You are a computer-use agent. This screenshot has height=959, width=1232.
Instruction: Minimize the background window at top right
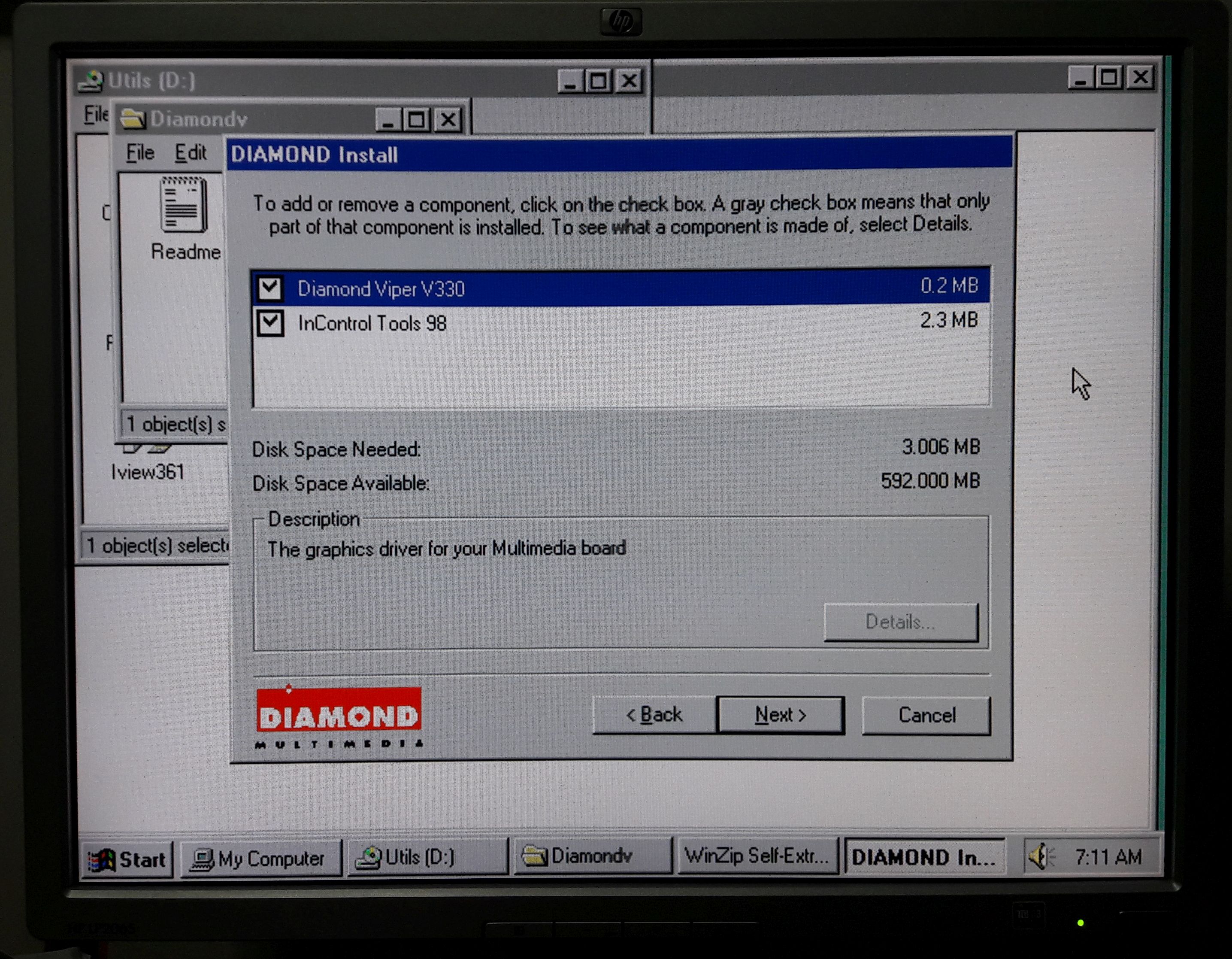coord(1080,77)
